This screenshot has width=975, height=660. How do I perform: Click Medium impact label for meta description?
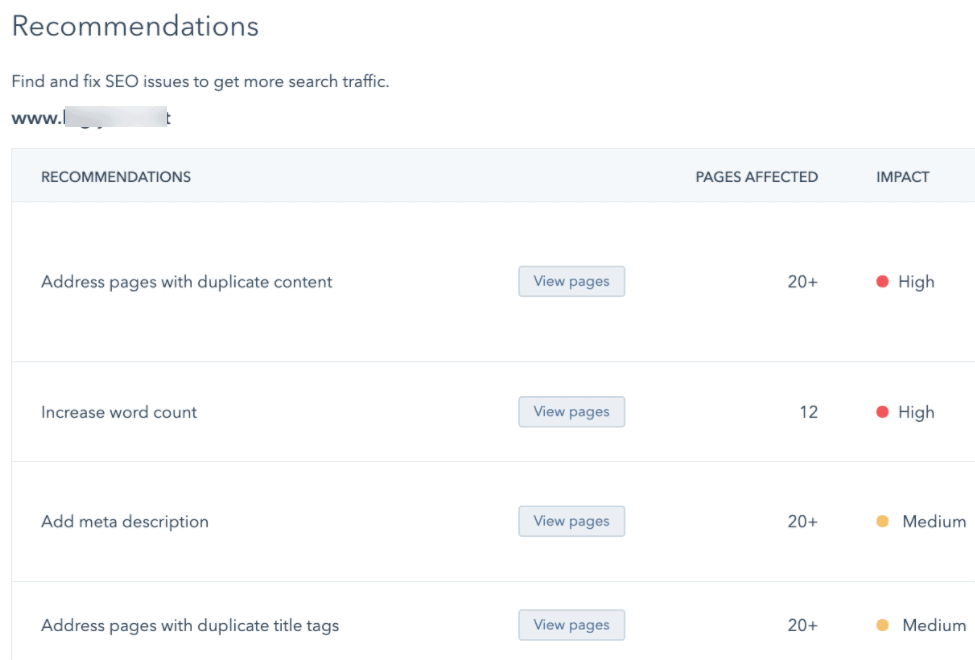(933, 522)
